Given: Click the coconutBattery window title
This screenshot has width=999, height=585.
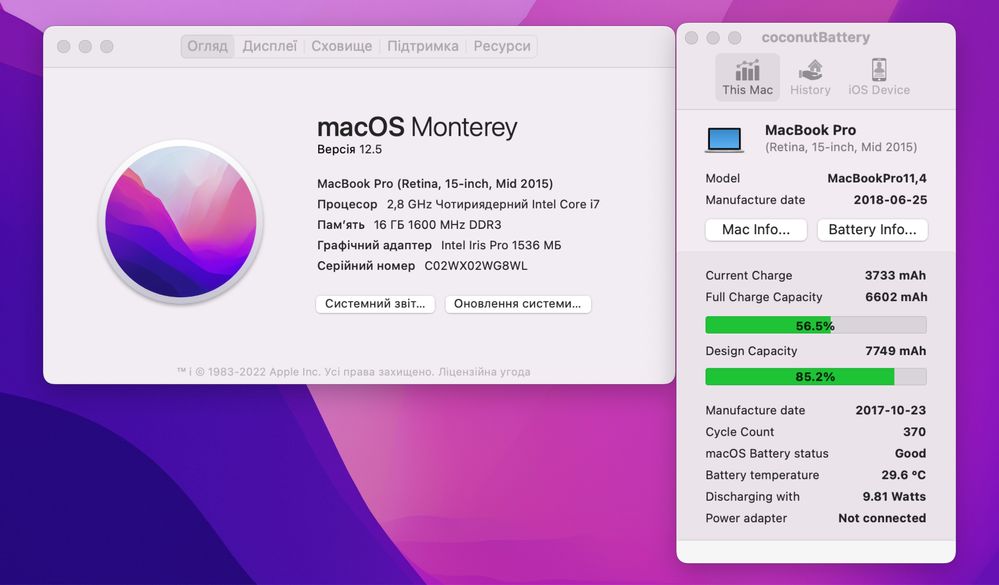Looking at the screenshot, I should pyautogui.click(x=816, y=38).
